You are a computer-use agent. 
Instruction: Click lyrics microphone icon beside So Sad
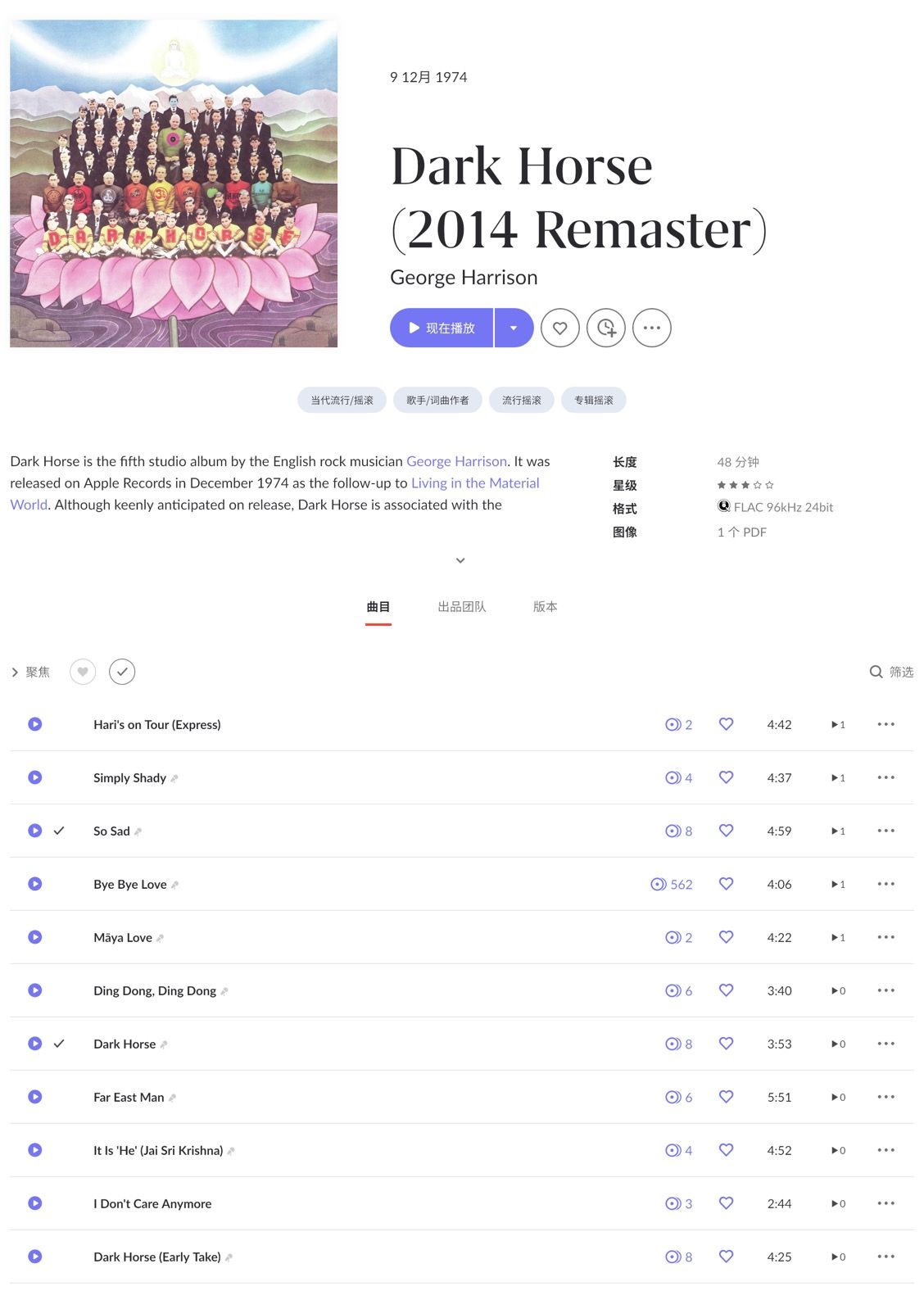point(138,831)
